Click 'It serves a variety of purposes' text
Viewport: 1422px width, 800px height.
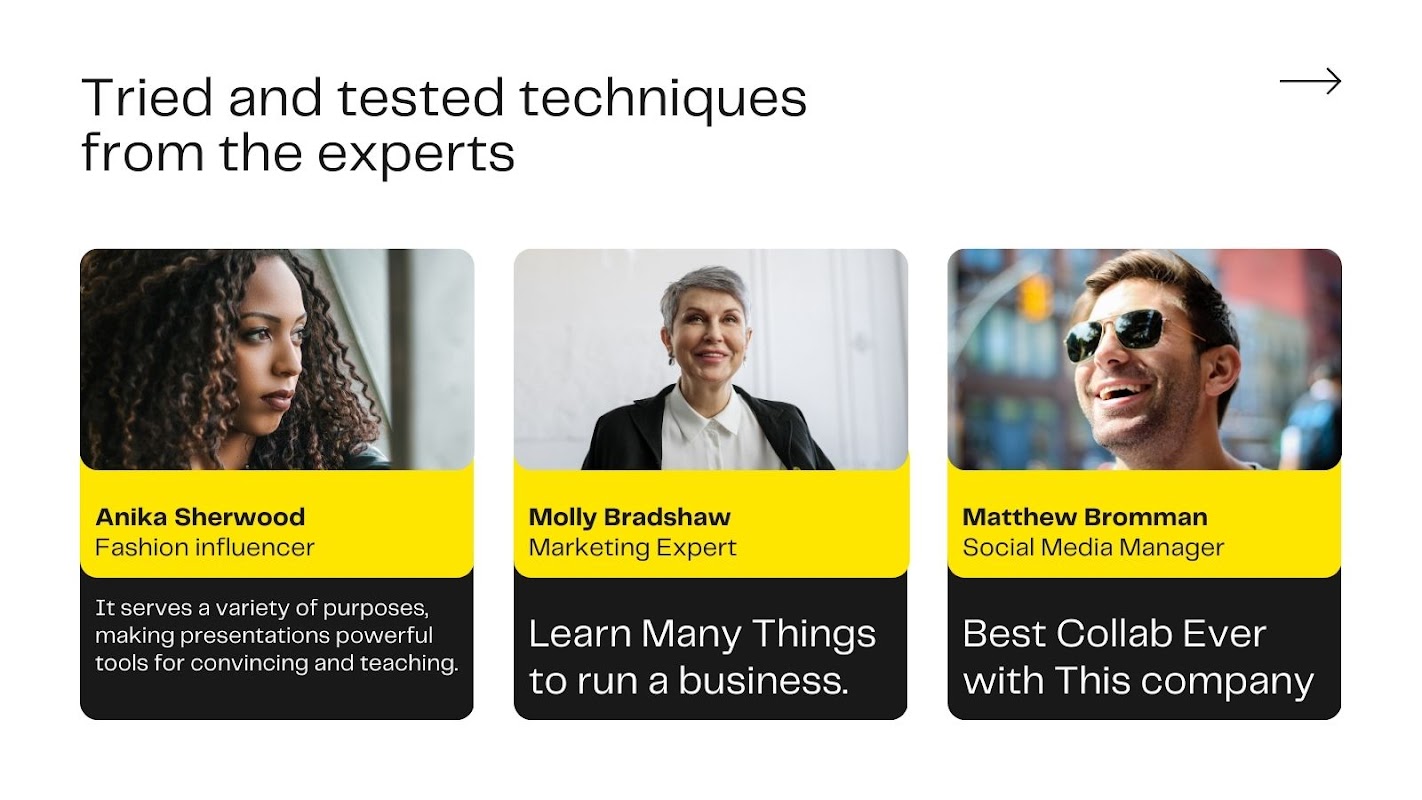(x=262, y=607)
